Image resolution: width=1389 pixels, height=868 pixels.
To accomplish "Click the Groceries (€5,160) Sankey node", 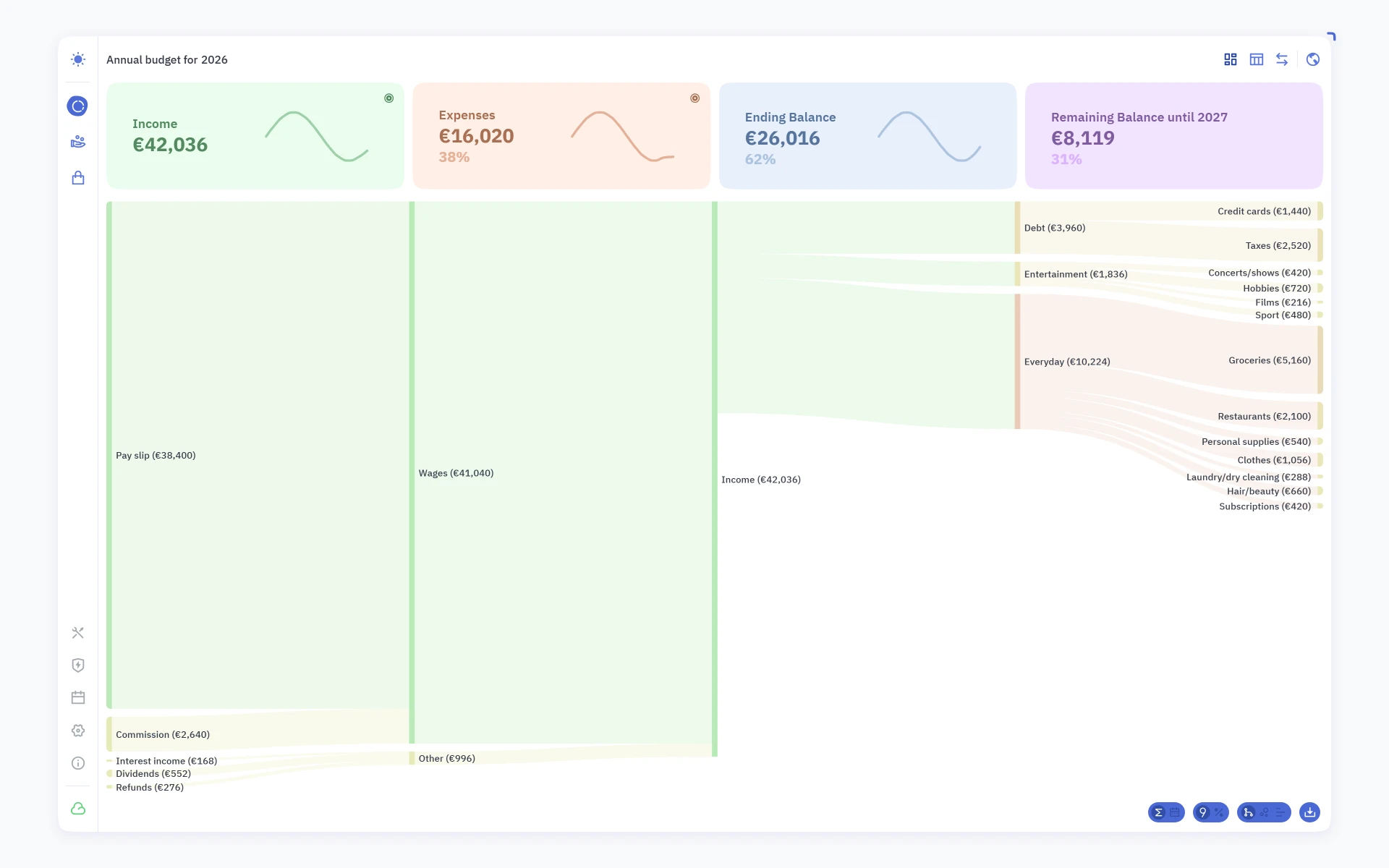I will pos(1320,360).
